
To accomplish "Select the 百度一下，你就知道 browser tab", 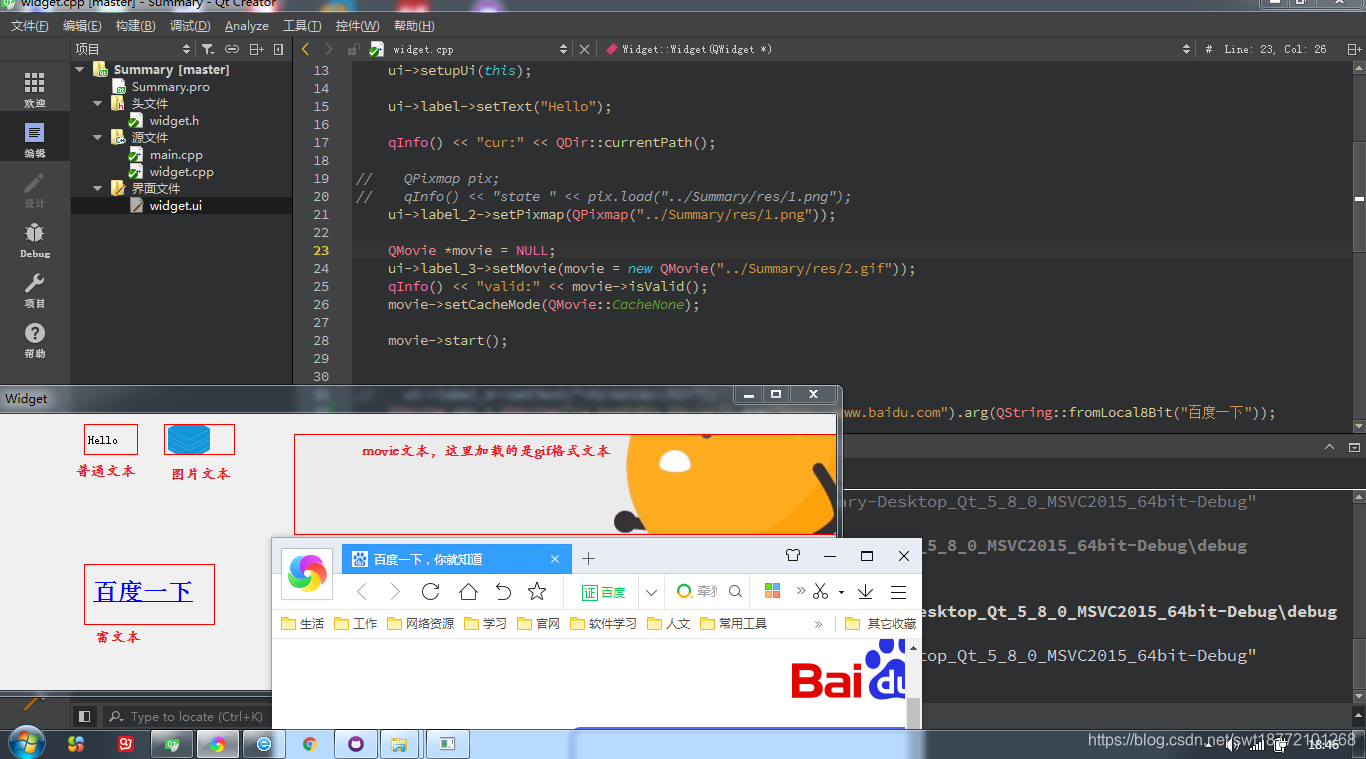I will [x=430, y=558].
